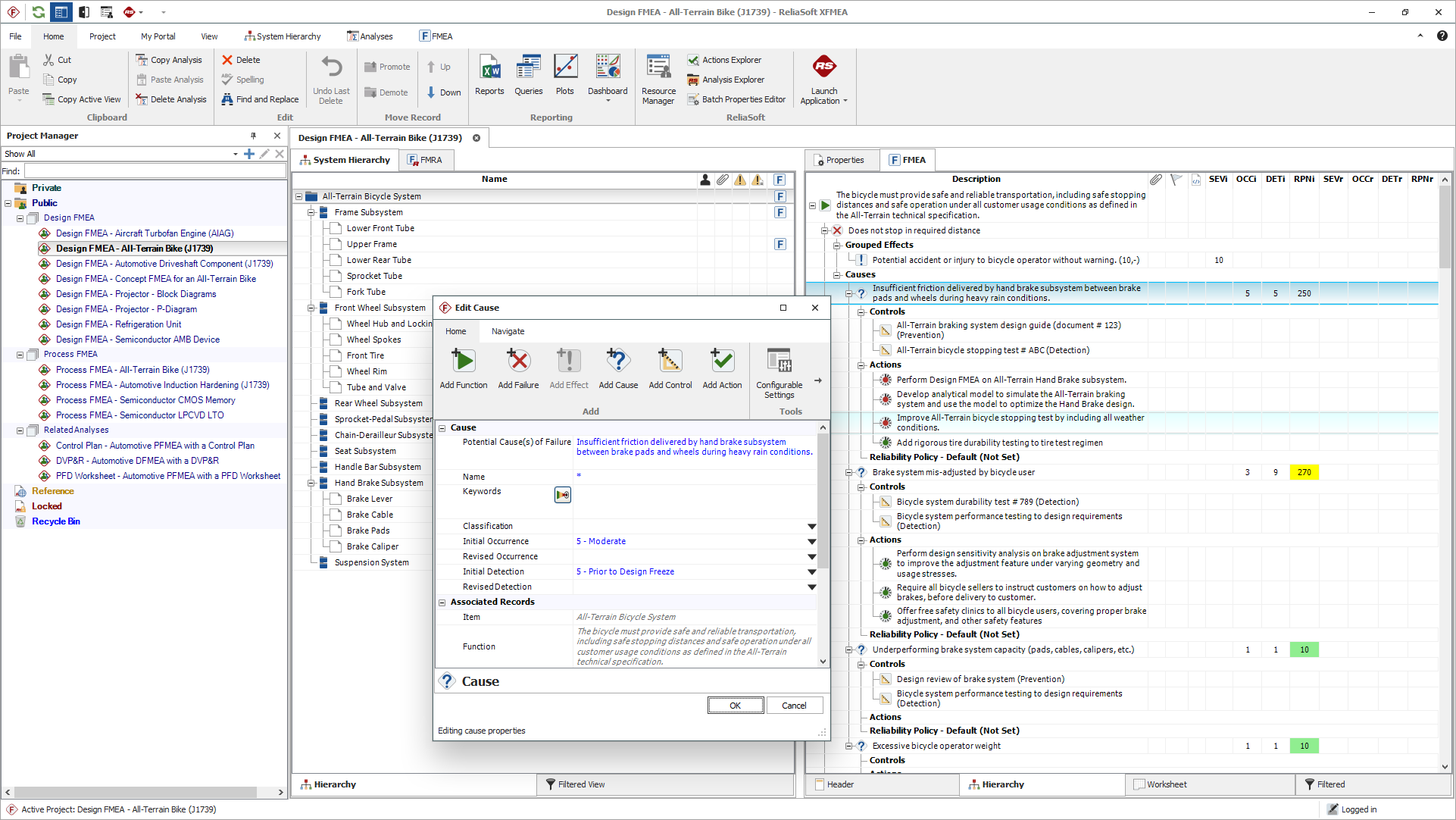This screenshot has height=820, width=1456.
Task: Click the Keywords selector icon
Action: pyautogui.click(x=562, y=495)
